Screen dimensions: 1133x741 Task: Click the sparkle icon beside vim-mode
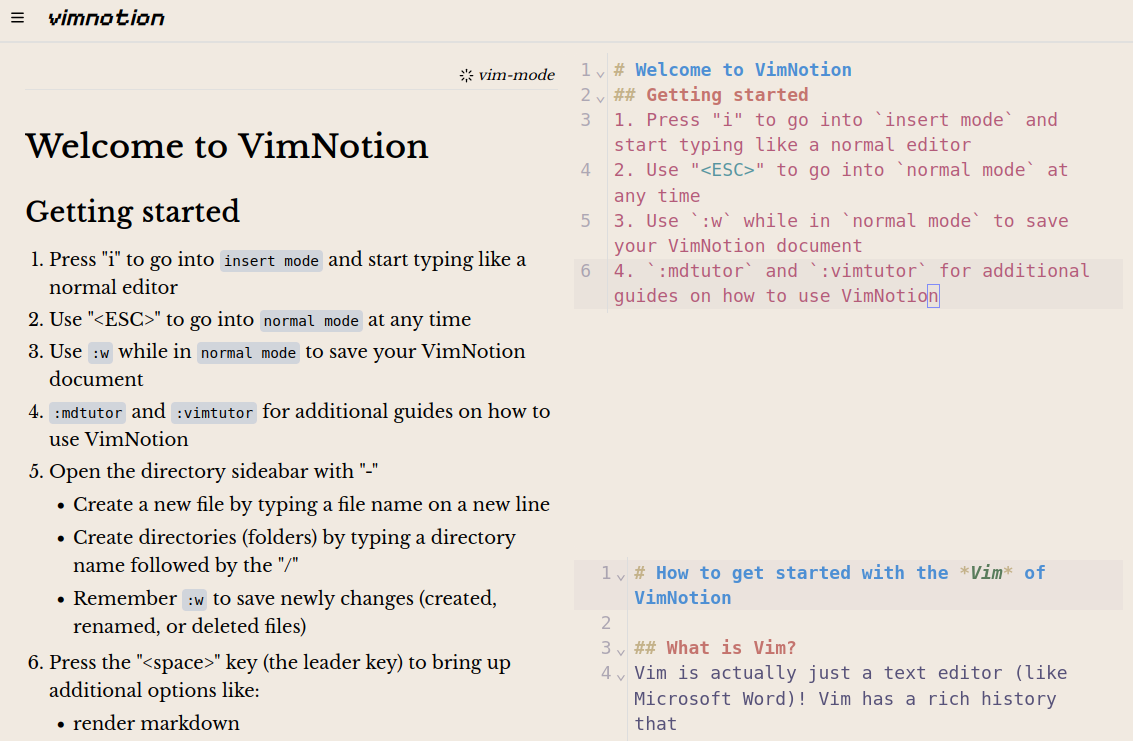click(466, 75)
